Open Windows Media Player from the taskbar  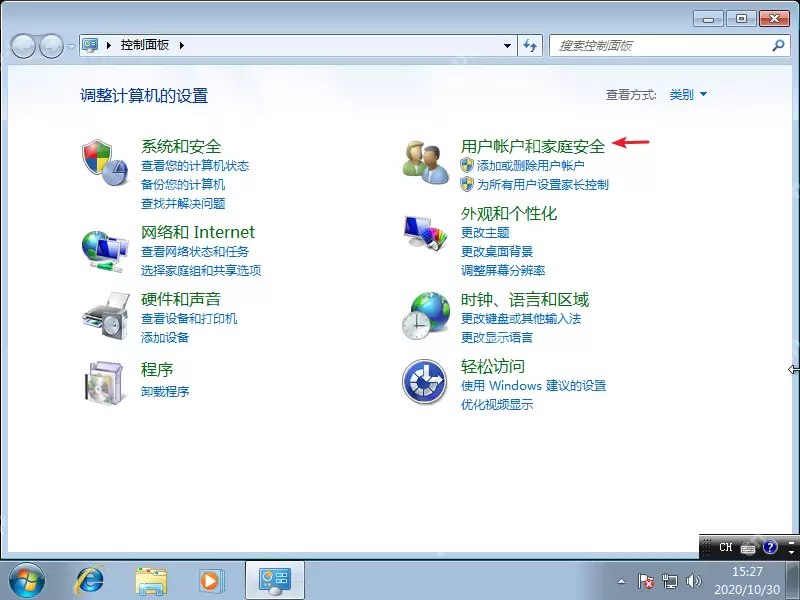(212, 579)
